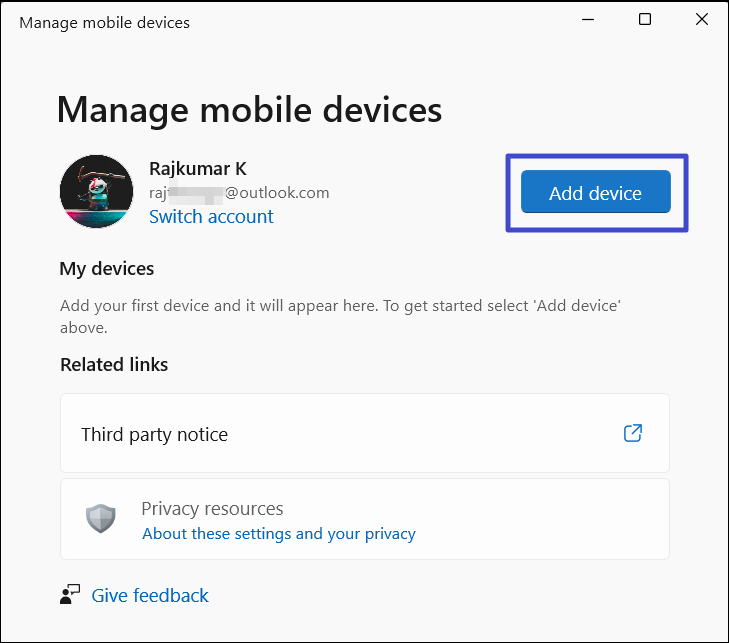Minimize the Manage mobile devices window
The width and height of the screenshot is (729, 643).
point(587,21)
